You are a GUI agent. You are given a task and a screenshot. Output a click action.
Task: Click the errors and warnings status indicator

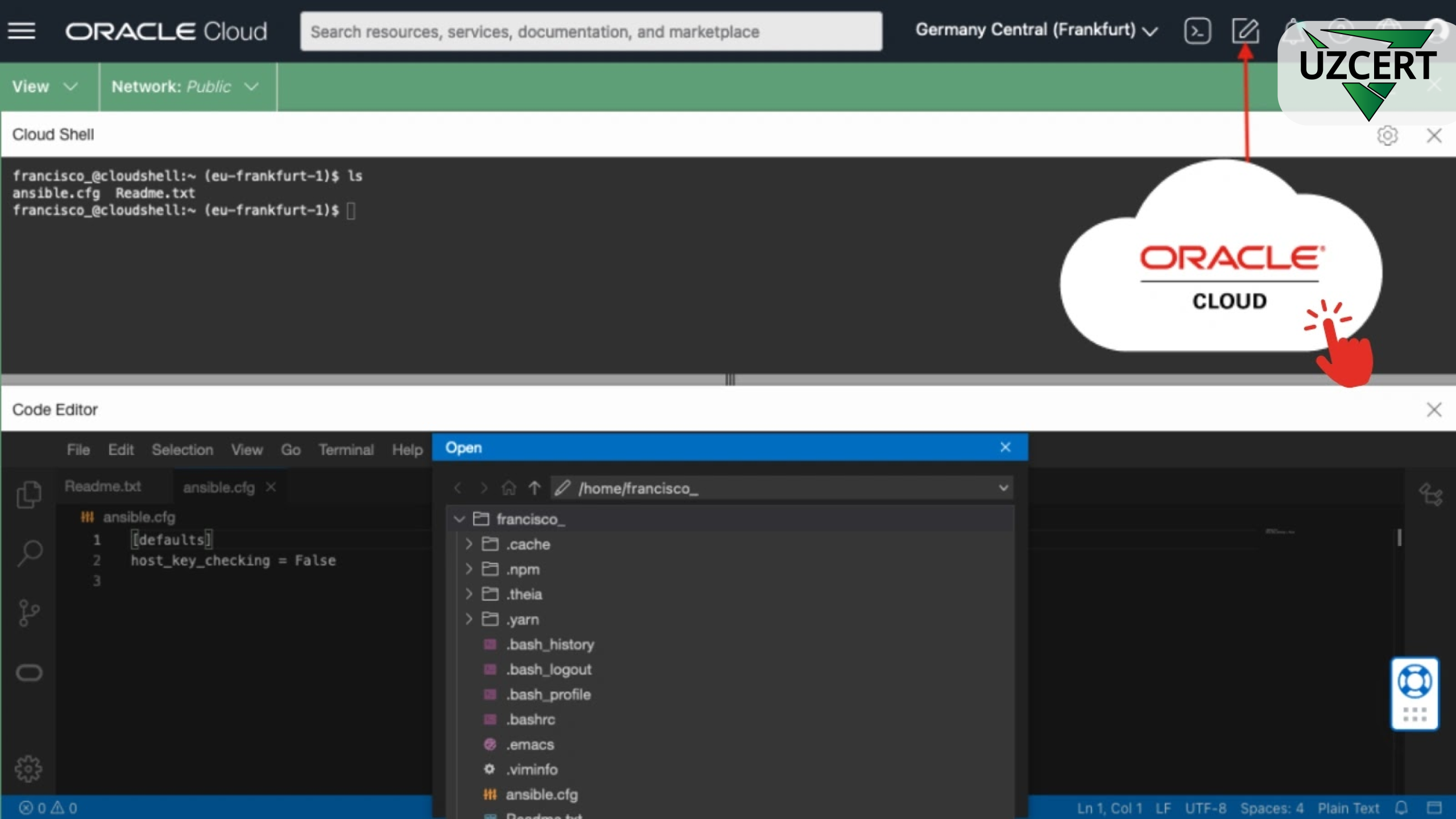point(48,808)
